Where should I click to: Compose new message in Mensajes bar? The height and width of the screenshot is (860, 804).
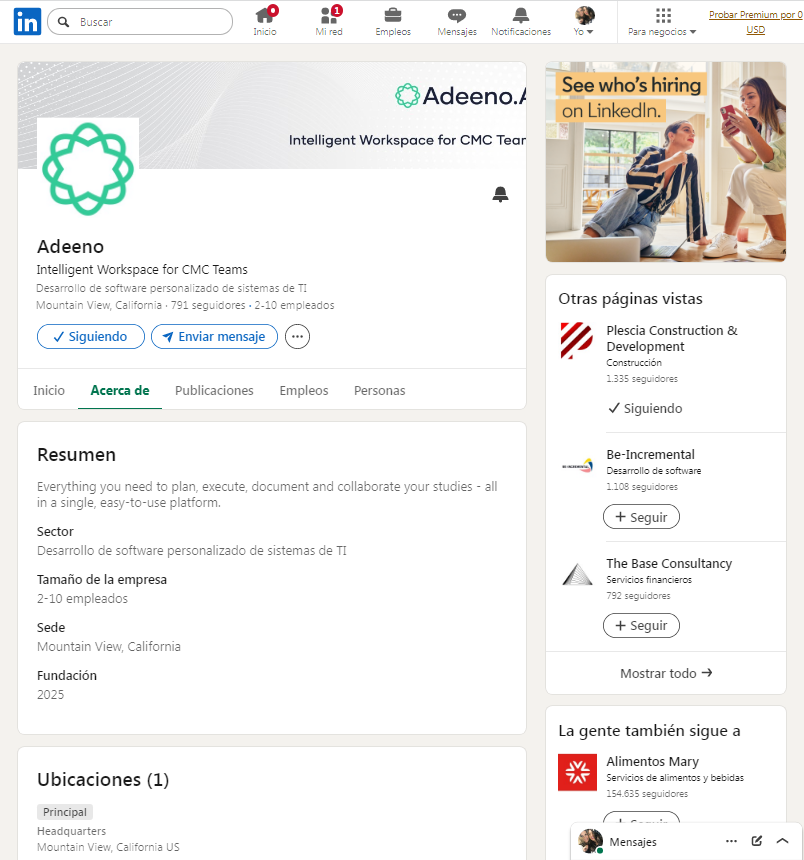757,841
